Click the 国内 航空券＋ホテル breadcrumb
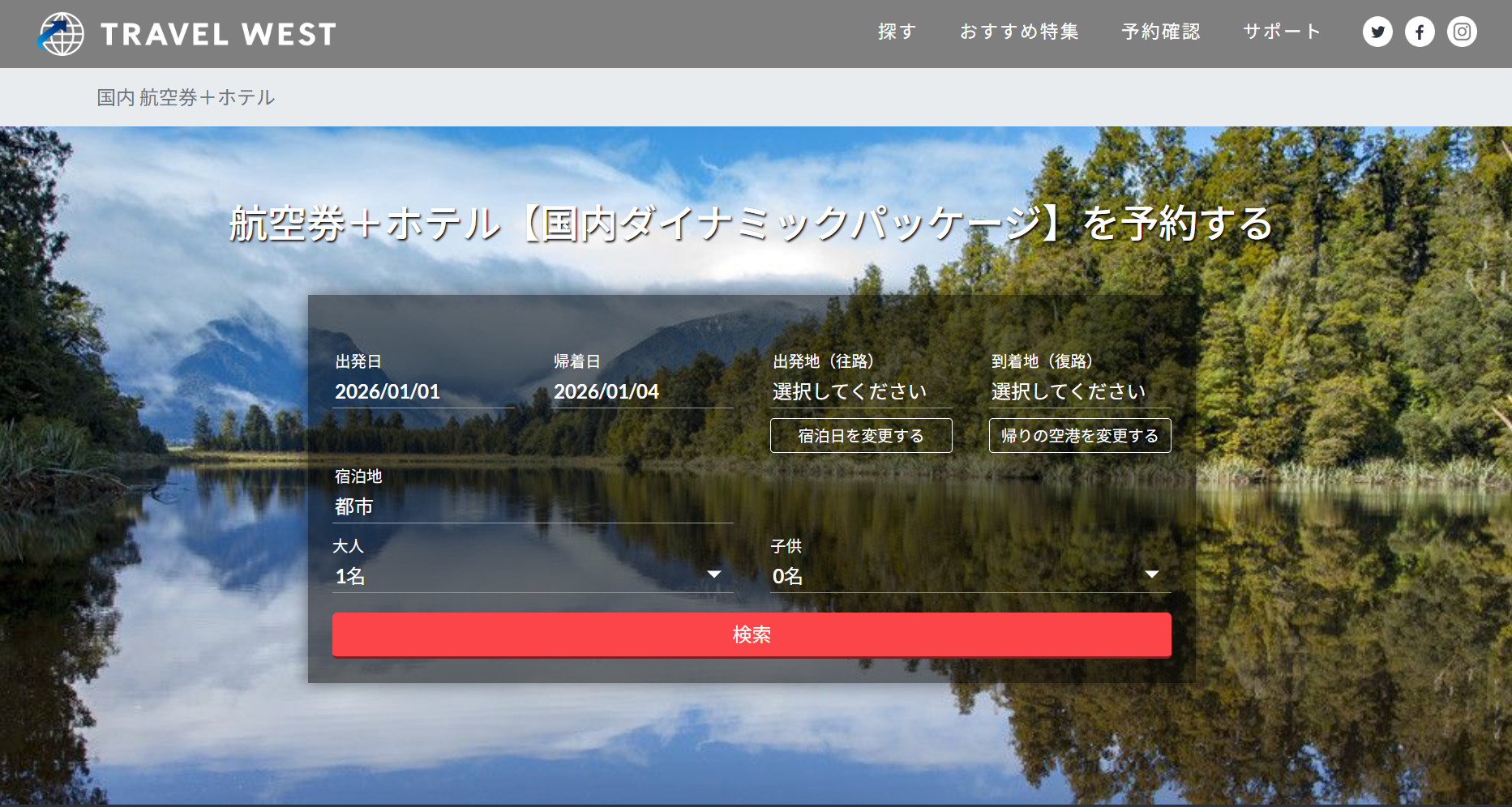The height and width of the screenshot is (807, 1512). (186, 97)
